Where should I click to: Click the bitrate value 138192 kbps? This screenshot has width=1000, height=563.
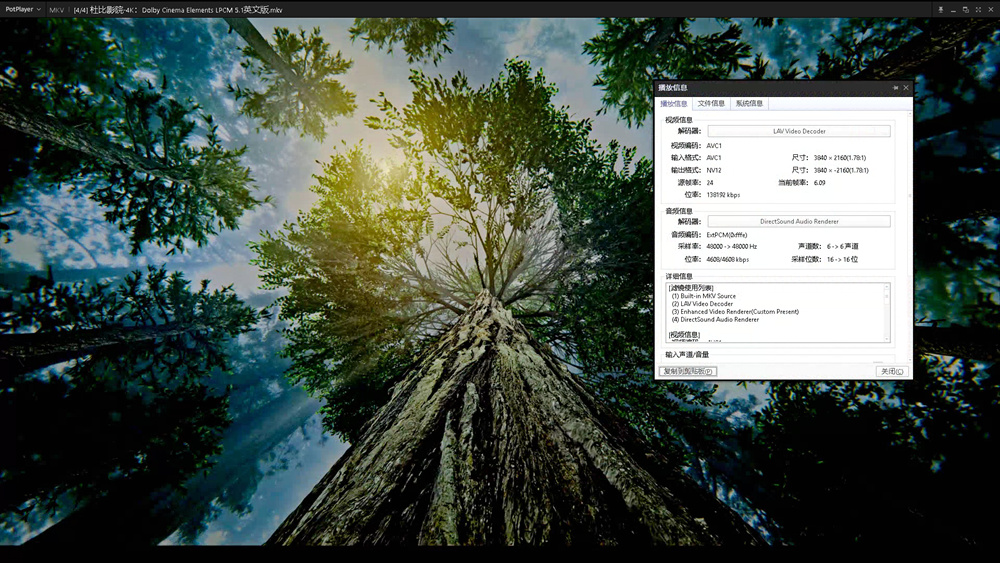723,195
